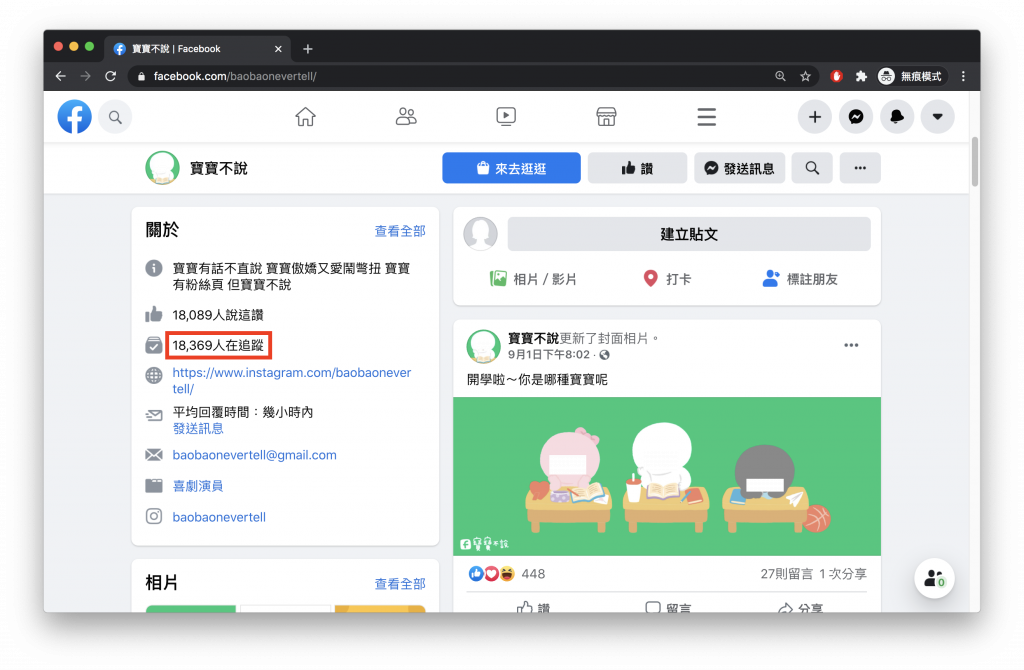Add 相片 / 影片 to post
Image resolution: width=1024 pixels, height=670 pixels.
[x=533, y=279]
